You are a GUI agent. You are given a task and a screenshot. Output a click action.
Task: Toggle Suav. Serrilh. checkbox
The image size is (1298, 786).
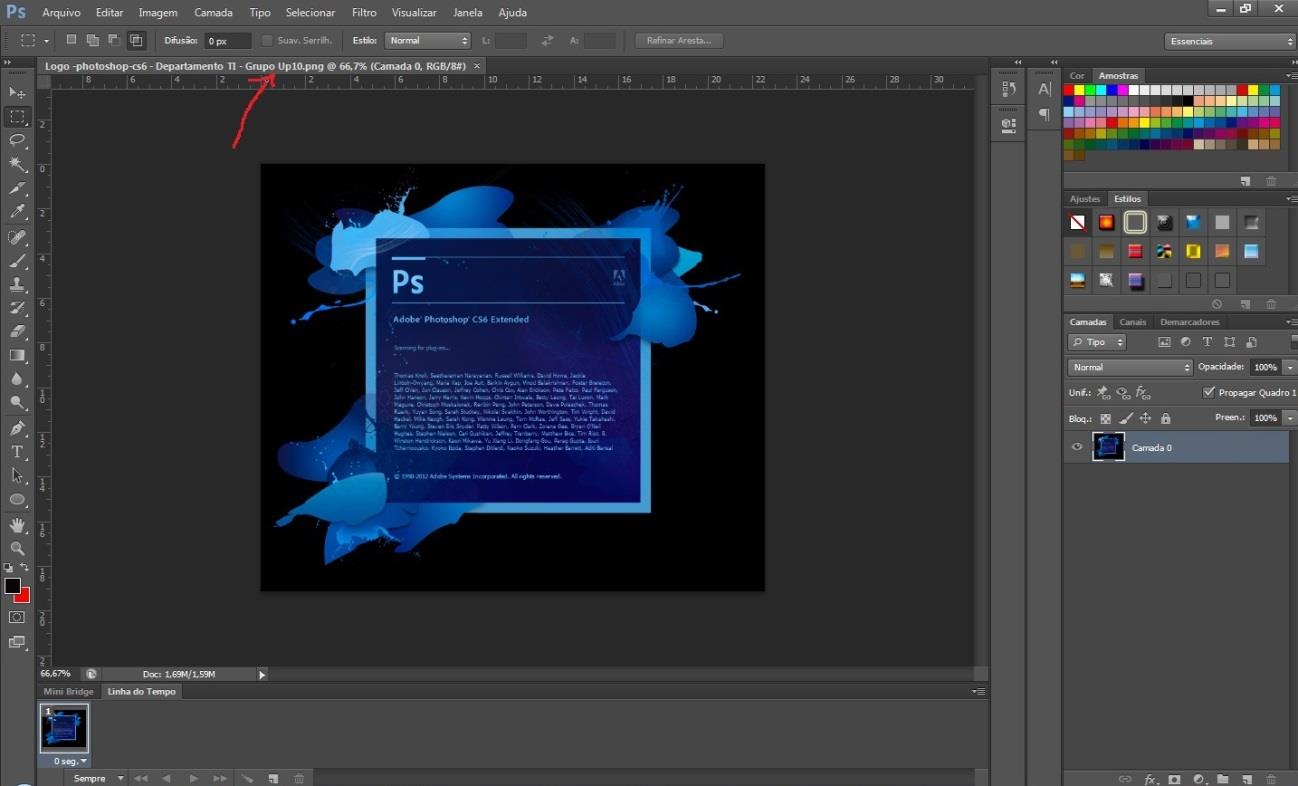(267, 41)
